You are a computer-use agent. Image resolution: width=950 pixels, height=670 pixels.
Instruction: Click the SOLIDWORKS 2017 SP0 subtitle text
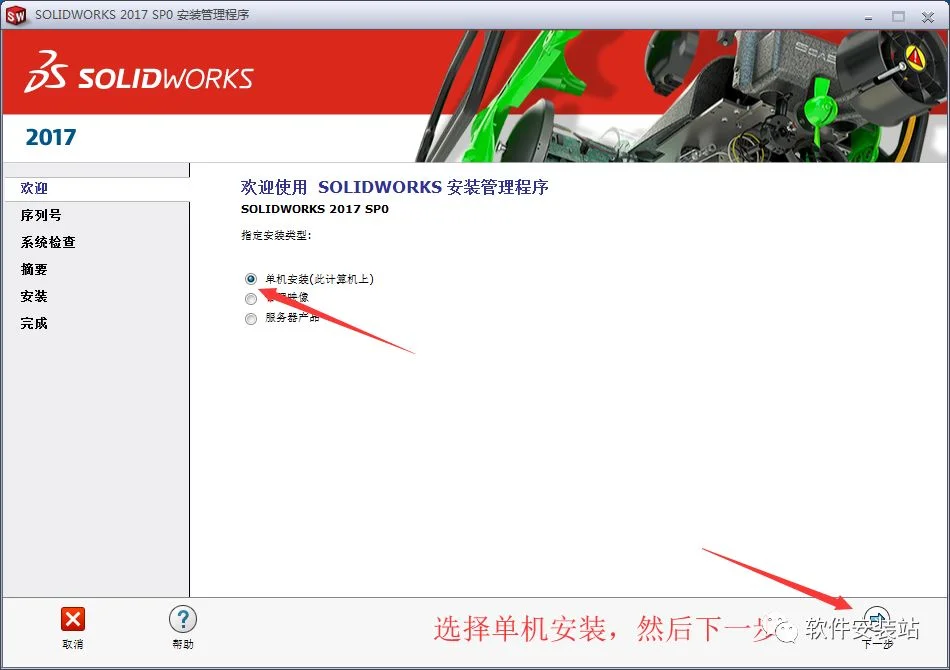point(314,209)
